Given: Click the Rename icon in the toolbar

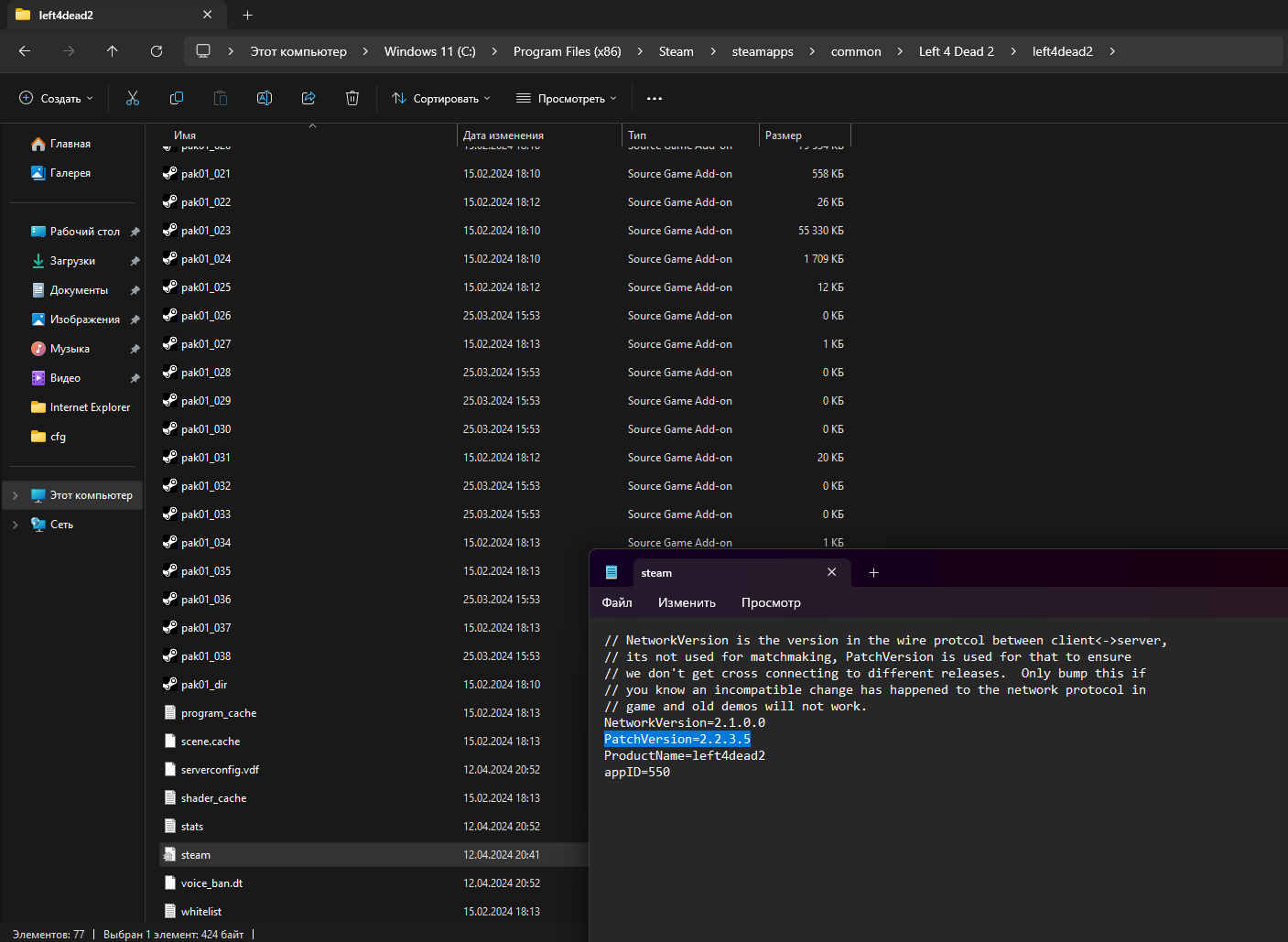Looking at the screenshot, I should (x=265, y=98).
